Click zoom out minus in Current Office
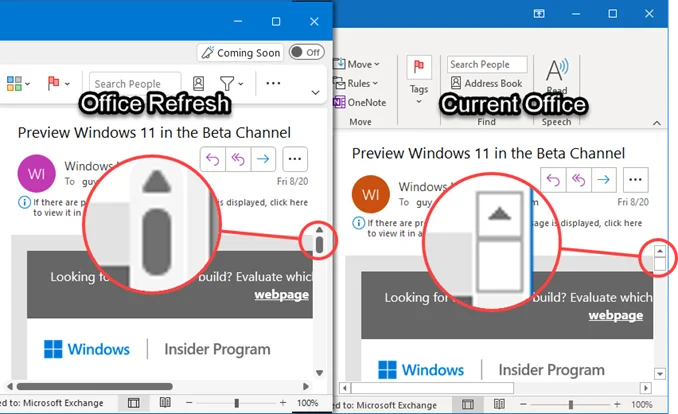678x414 pixels. [x=523, y=404]
